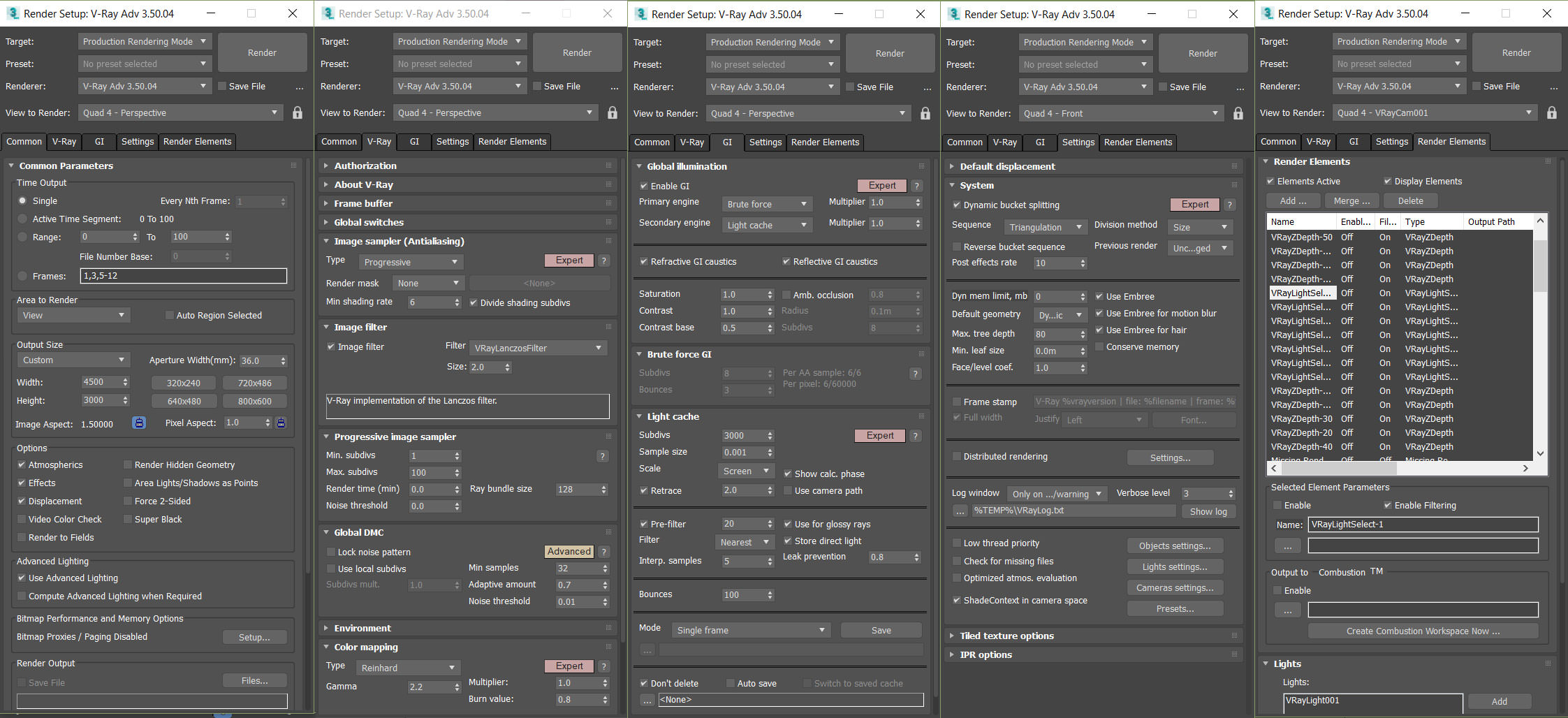Viewport: 1568px width, 718px height.
Task: Open help for Global illumination rollout
Action: [917, 186]
